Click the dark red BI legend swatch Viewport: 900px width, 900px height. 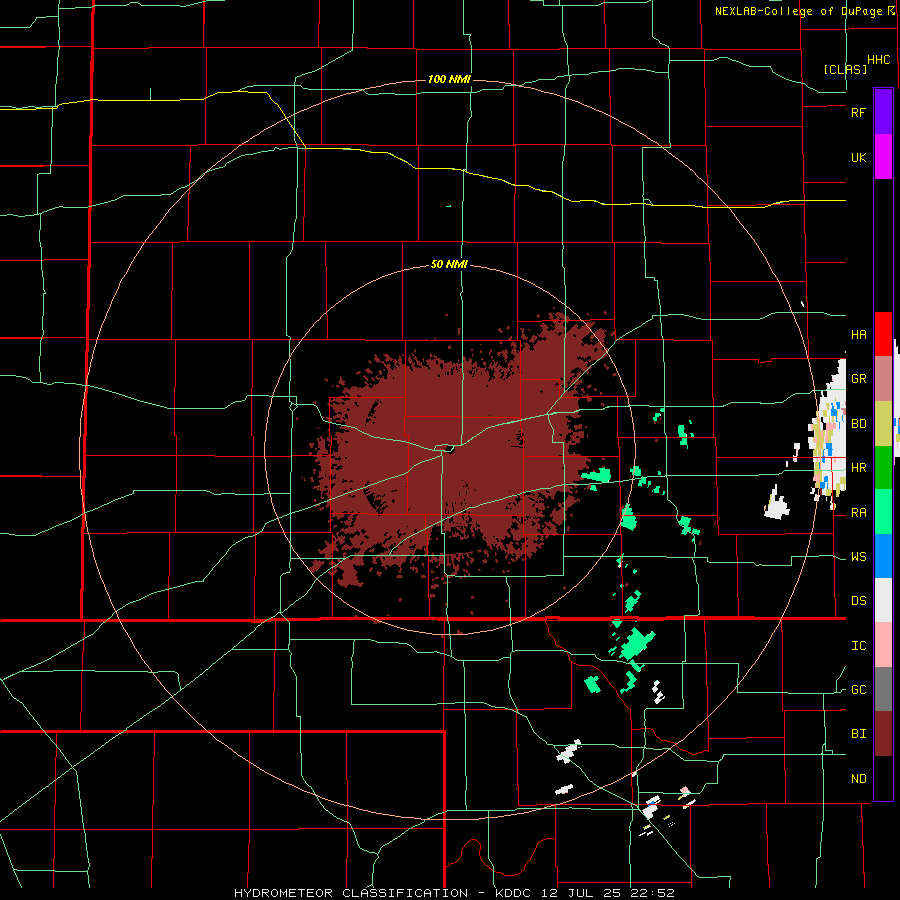[883, 734]
